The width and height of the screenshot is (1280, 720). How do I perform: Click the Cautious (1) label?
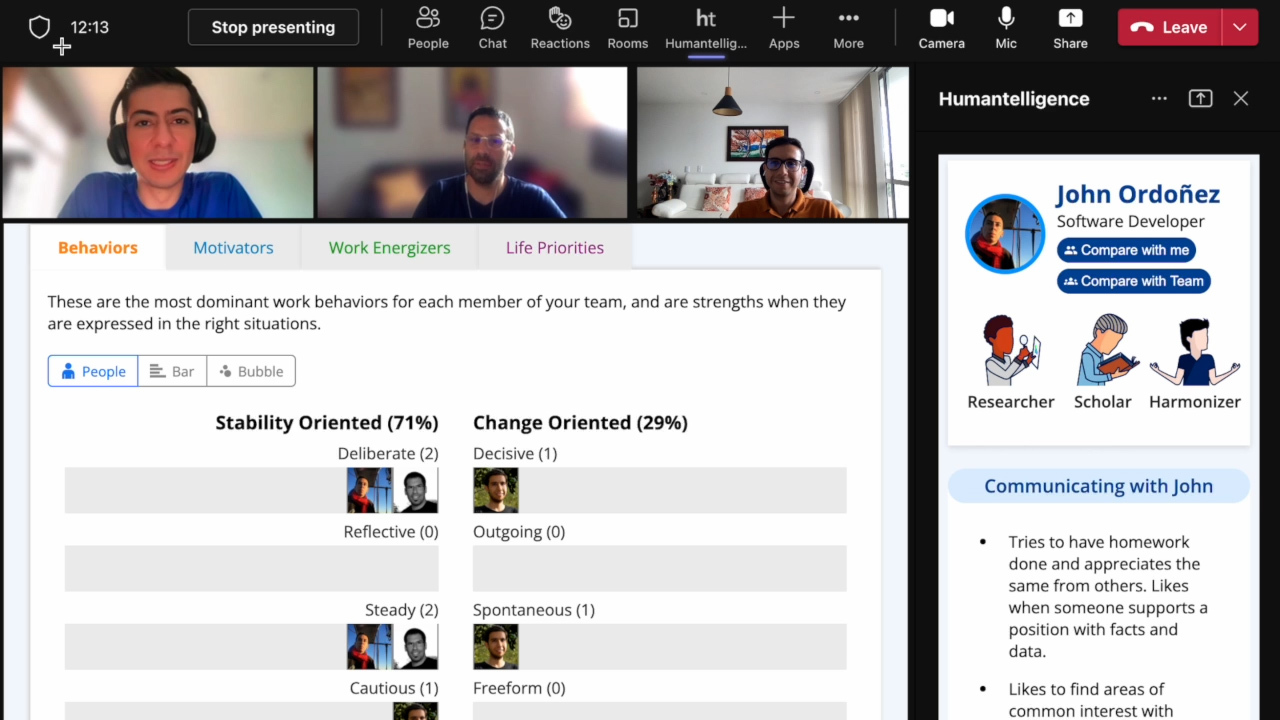(x=394, y=688)
